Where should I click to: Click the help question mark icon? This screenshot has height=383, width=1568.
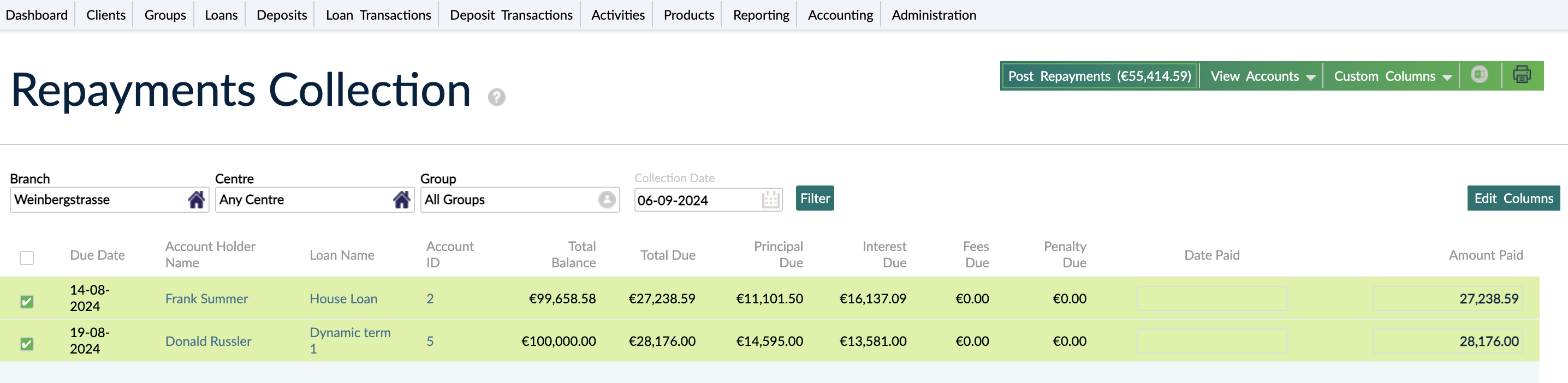click(x=497, y=97)
